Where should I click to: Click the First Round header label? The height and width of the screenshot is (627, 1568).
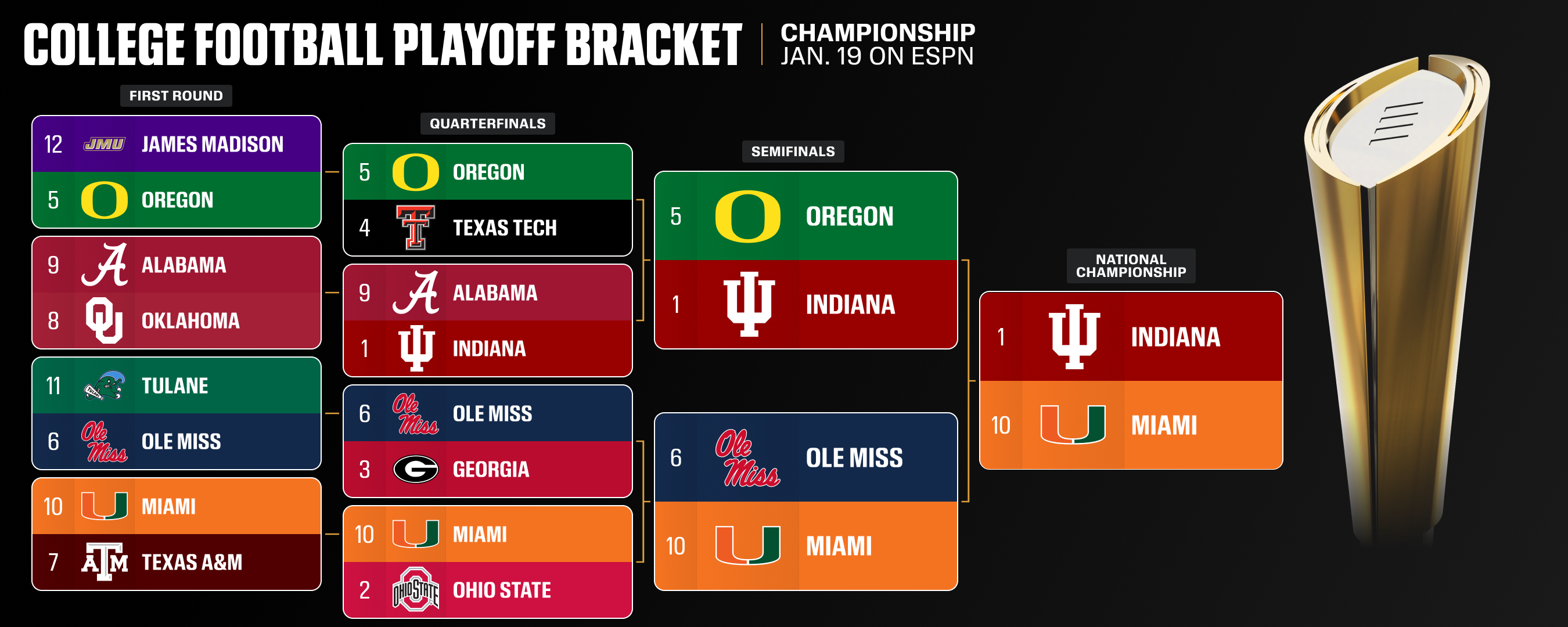point(176,96)
